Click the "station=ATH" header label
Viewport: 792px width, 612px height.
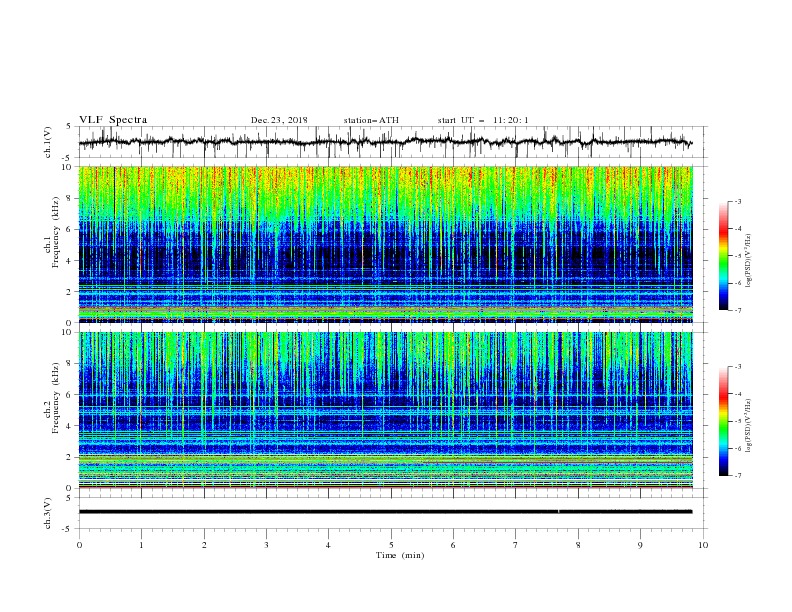tap(371, 120)
